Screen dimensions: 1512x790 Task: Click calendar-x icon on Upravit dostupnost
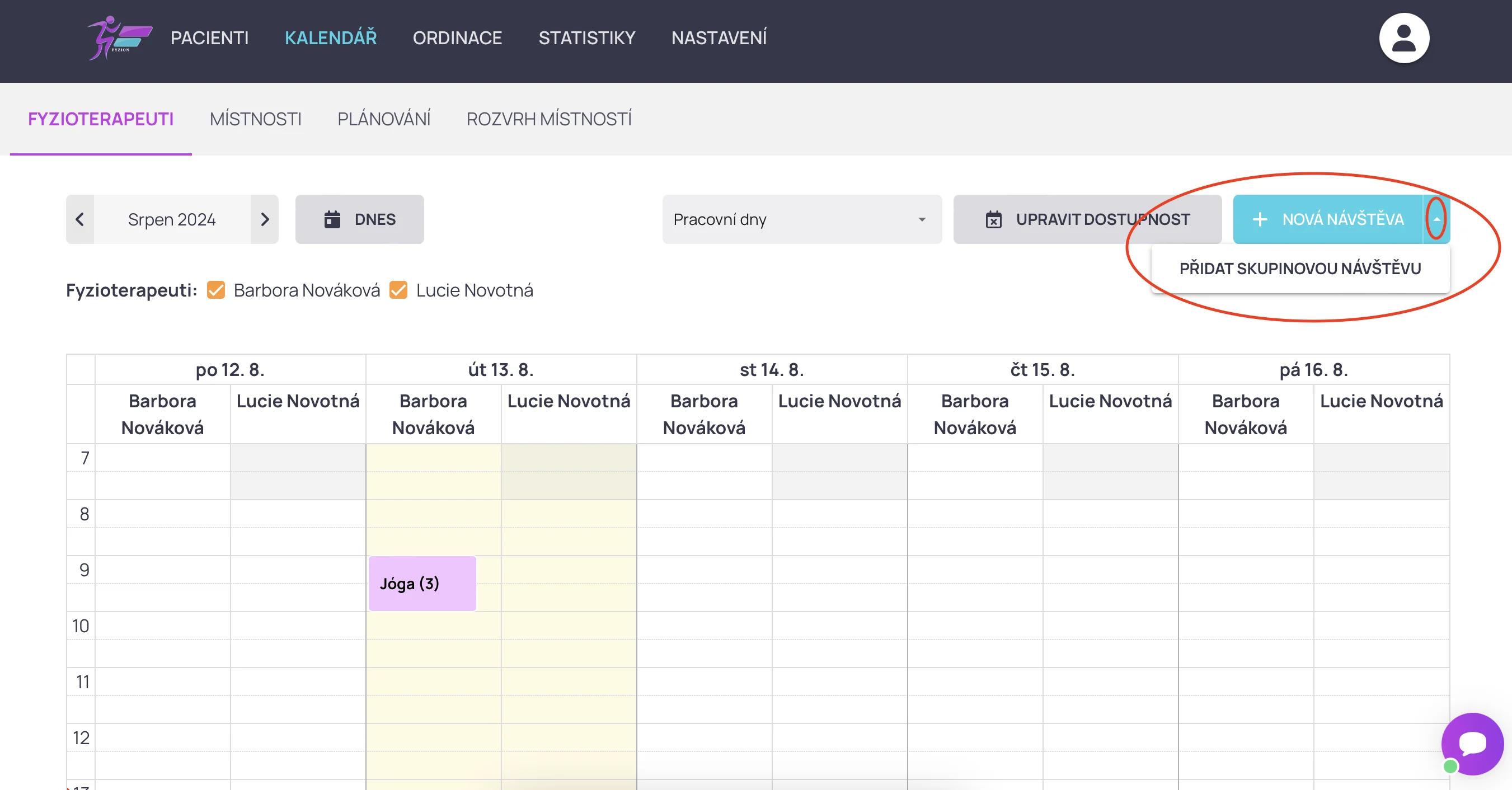coord(993,219)
